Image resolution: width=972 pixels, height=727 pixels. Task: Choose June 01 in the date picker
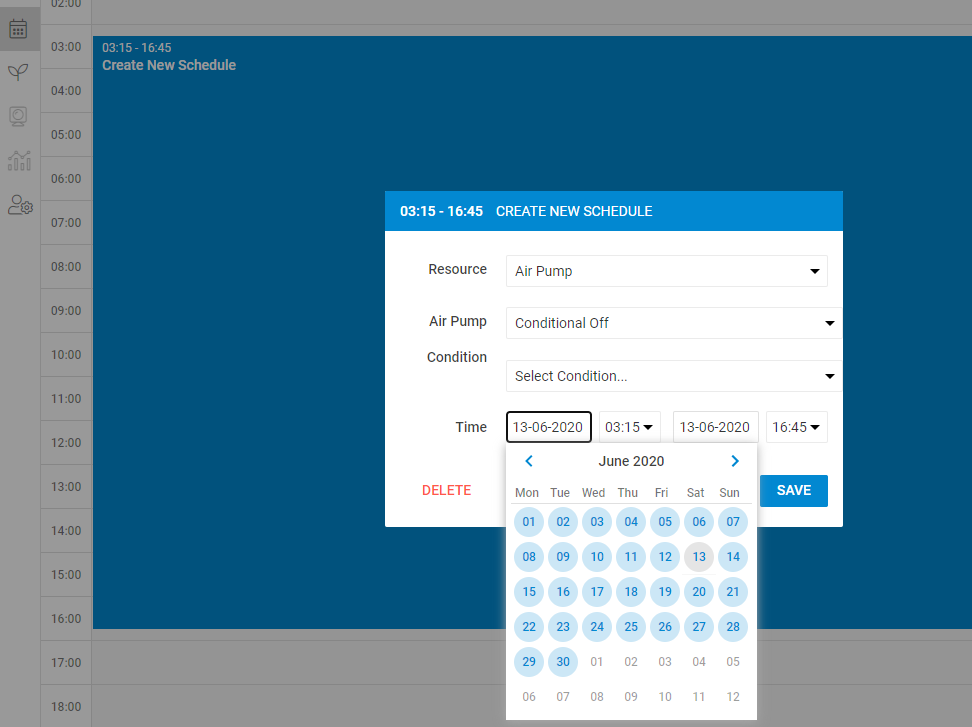pyautogui.click(x=529, y=522)
